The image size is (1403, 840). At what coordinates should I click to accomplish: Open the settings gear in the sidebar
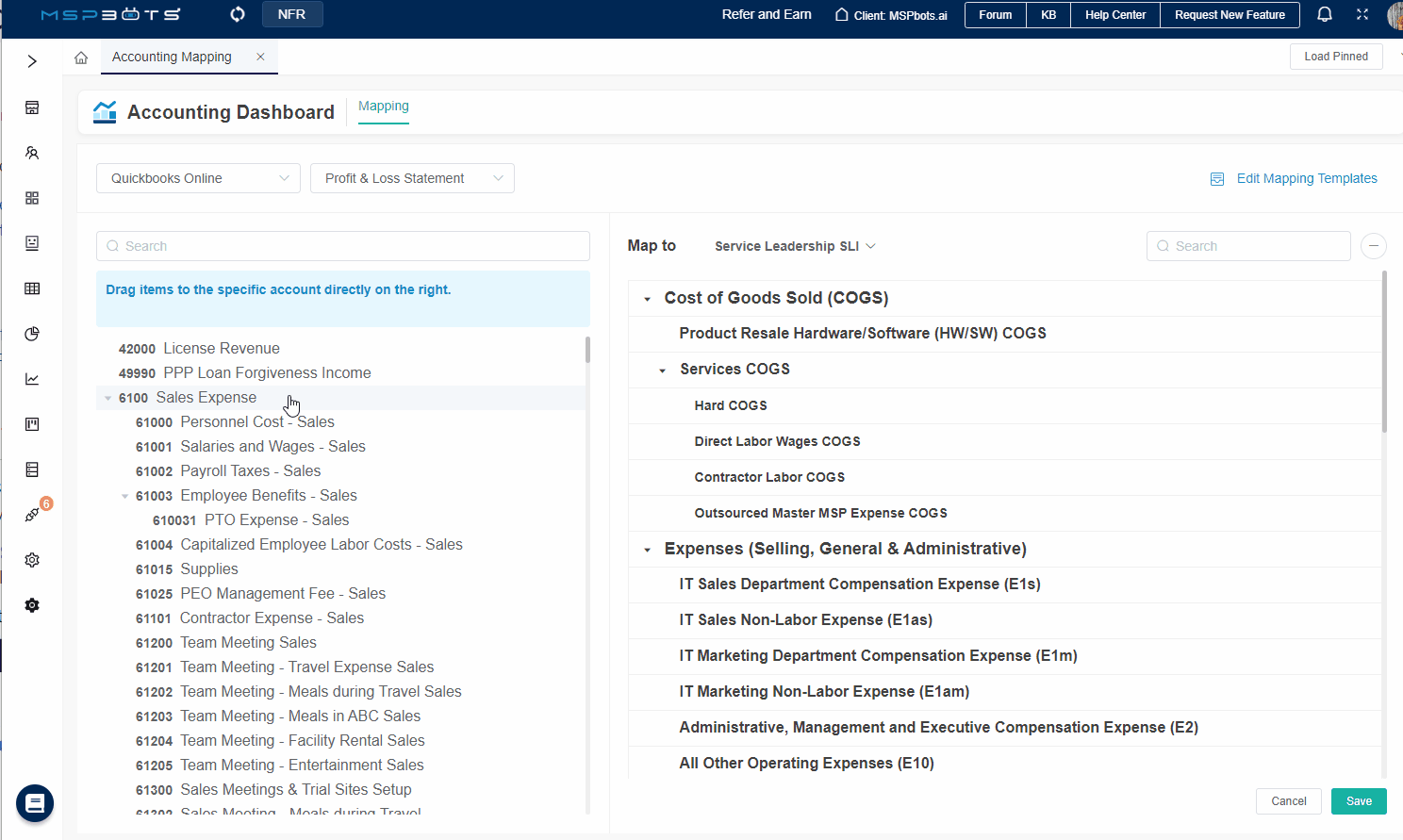[x=31, y=559]
